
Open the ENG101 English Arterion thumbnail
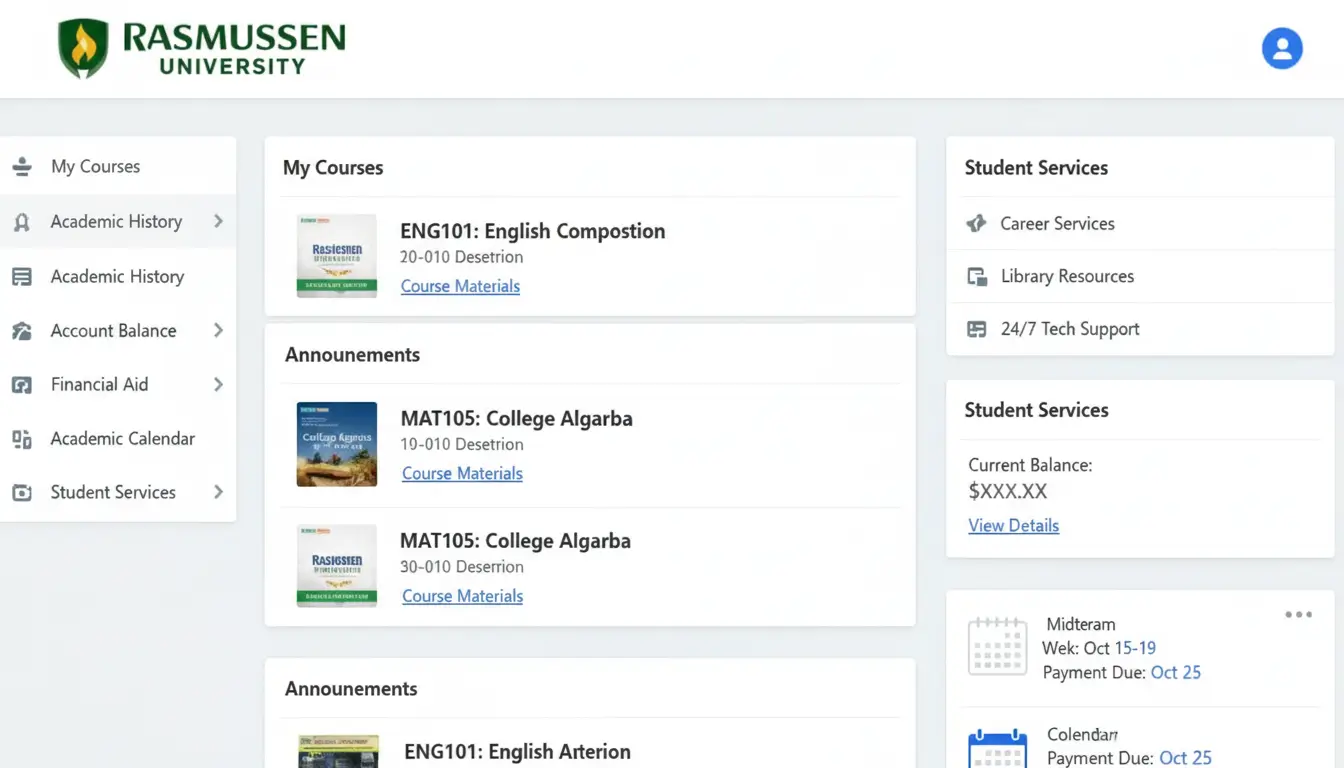point(339,752)
